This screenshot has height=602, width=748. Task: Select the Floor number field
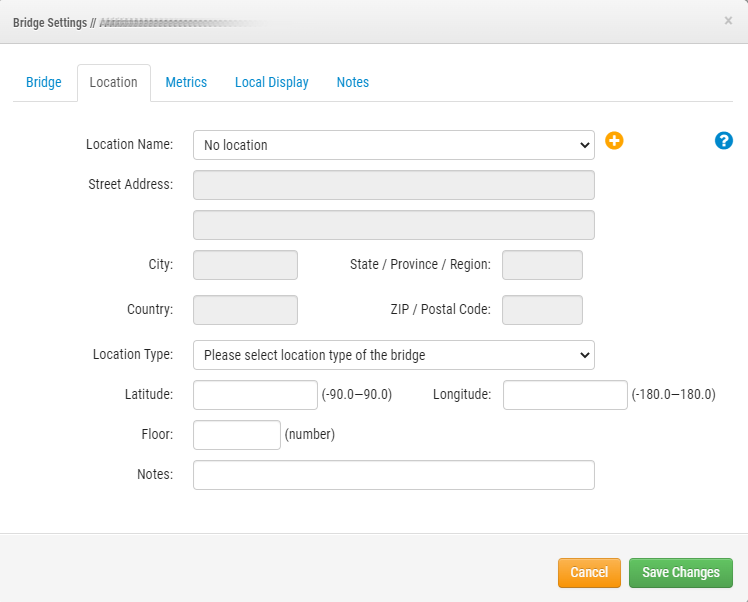coord(236,435)
